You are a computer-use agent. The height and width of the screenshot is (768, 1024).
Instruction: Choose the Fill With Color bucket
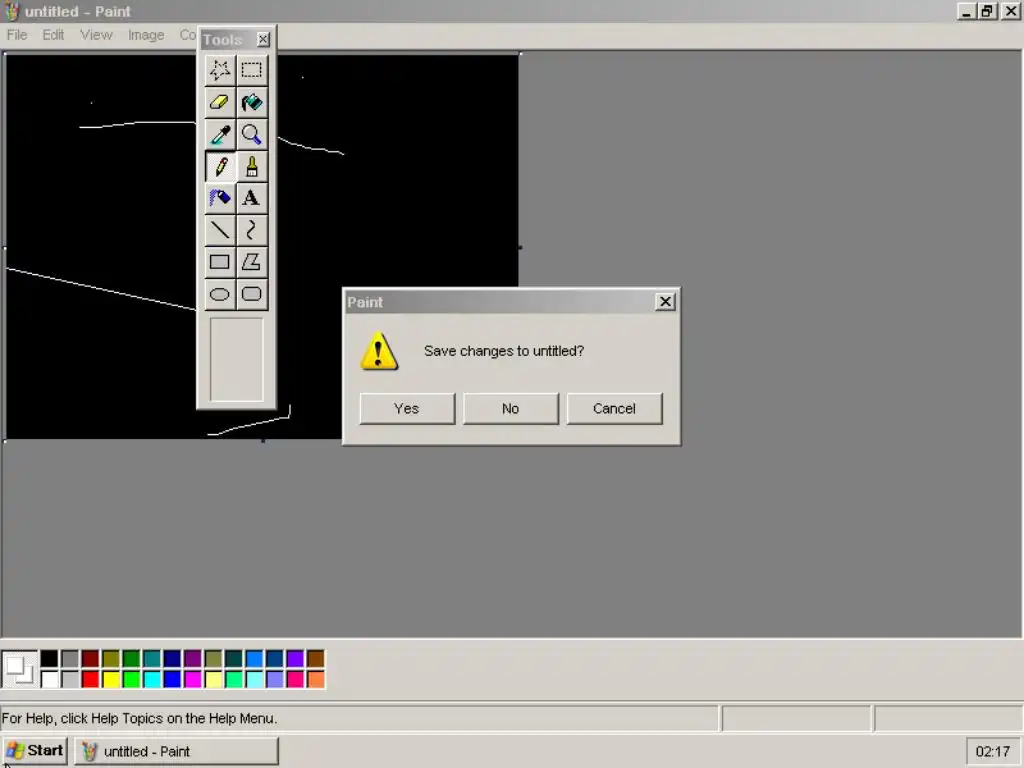251,102
